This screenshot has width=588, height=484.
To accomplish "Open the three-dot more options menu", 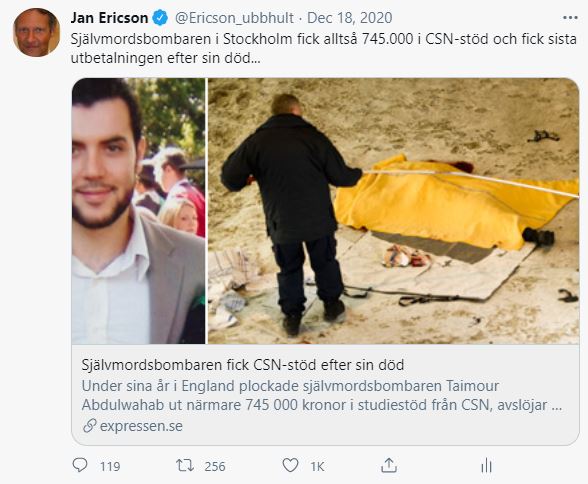I will [570, 18].
